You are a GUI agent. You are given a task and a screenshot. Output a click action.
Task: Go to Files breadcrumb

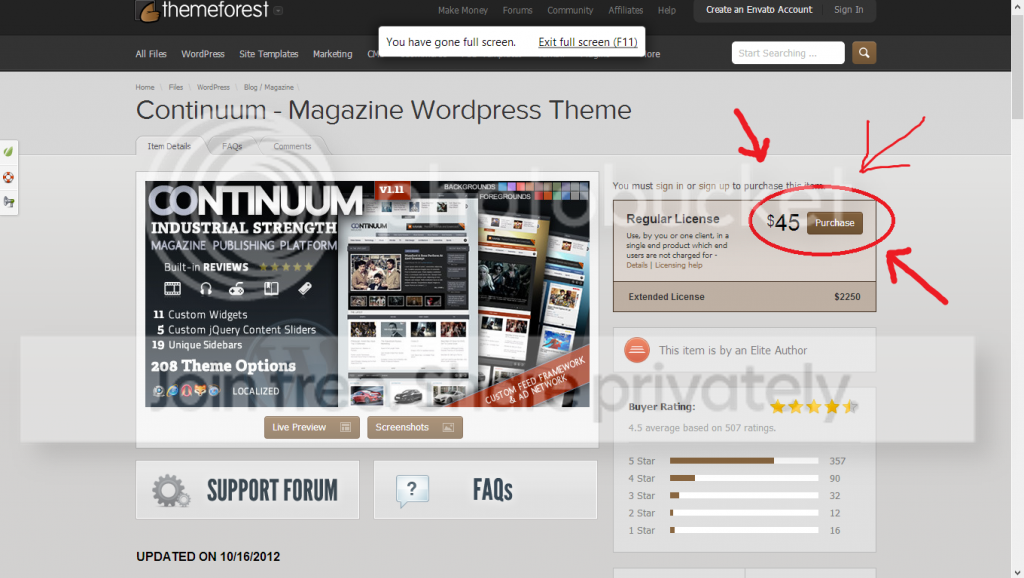(176, 87)
